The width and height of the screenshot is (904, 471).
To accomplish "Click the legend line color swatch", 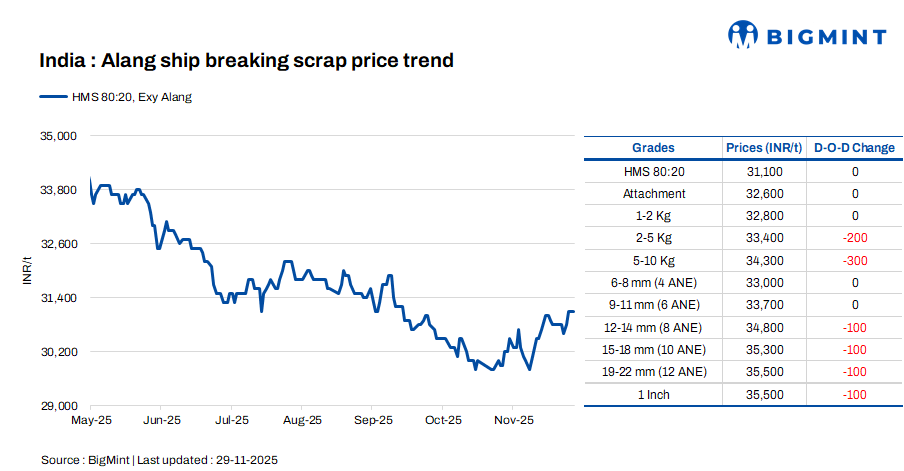I will 52,97.
